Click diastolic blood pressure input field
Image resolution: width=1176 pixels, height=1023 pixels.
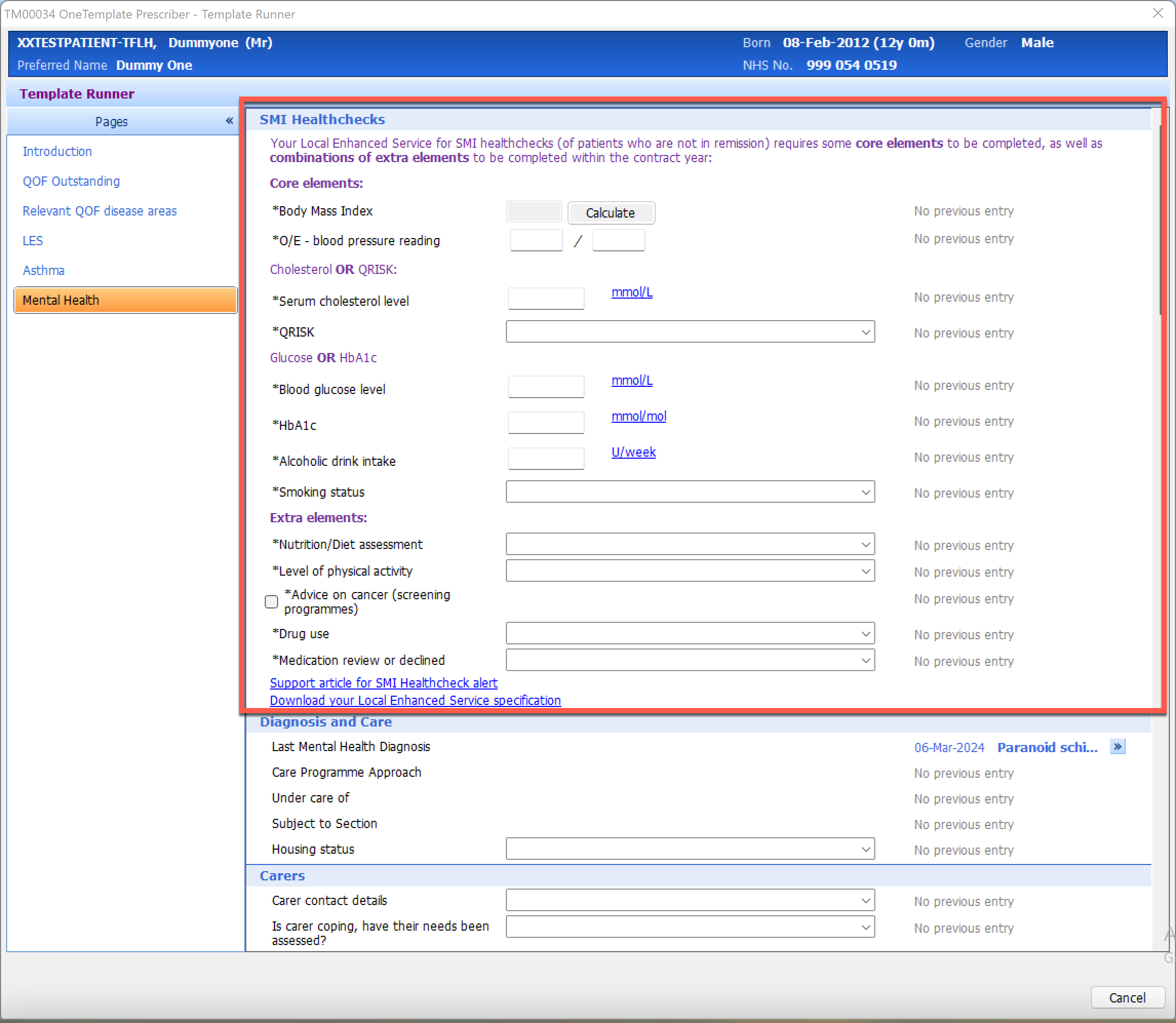[618, 240]
